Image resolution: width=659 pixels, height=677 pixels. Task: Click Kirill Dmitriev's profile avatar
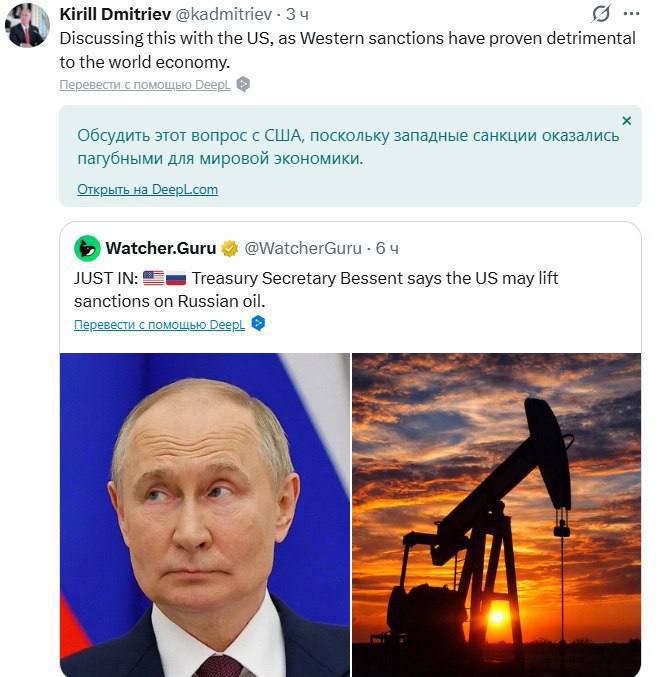pos(27,25)
